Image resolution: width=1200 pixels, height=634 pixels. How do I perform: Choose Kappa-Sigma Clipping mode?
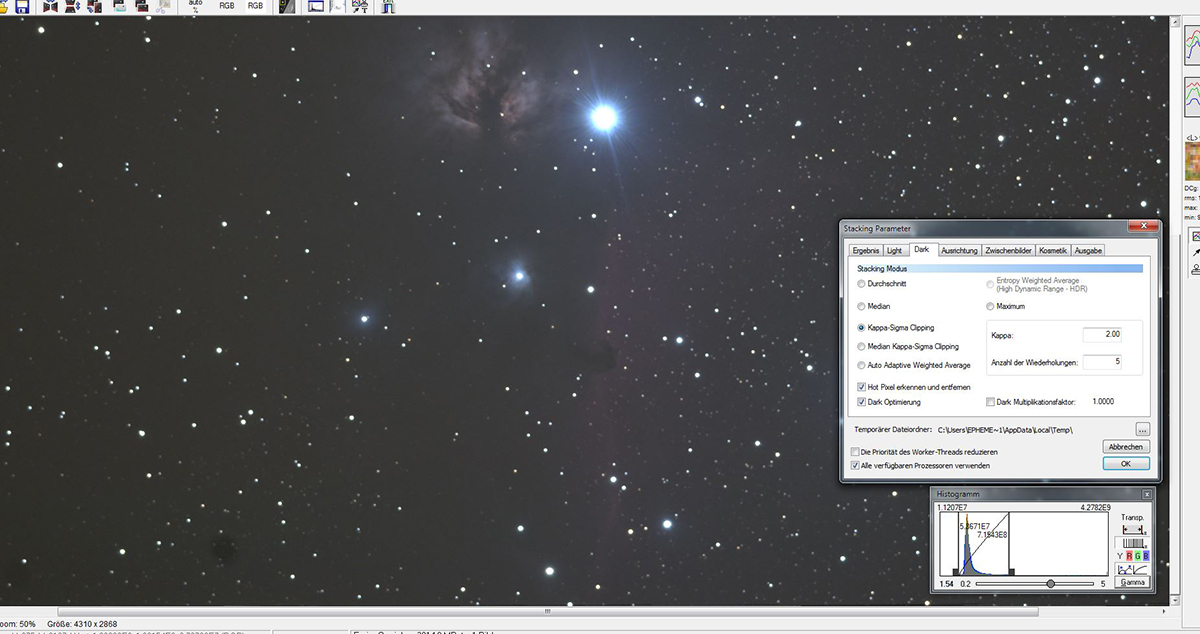862,327
